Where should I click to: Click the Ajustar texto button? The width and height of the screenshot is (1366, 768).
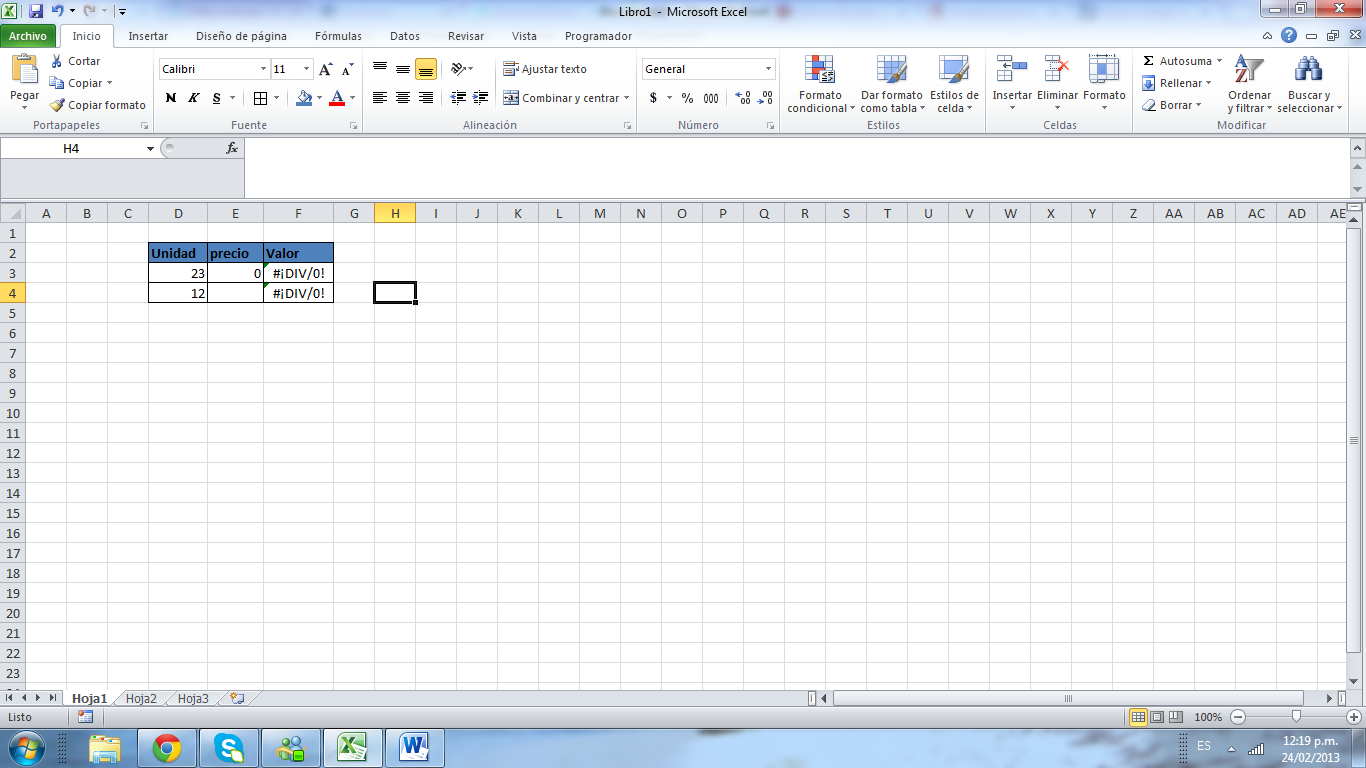[x=545, y=69]
